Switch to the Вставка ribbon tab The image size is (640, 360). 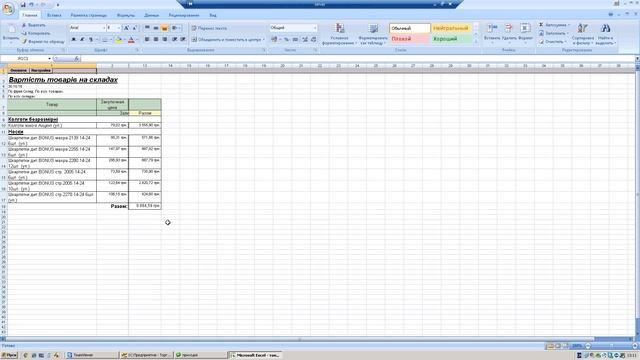click(54, 15)
